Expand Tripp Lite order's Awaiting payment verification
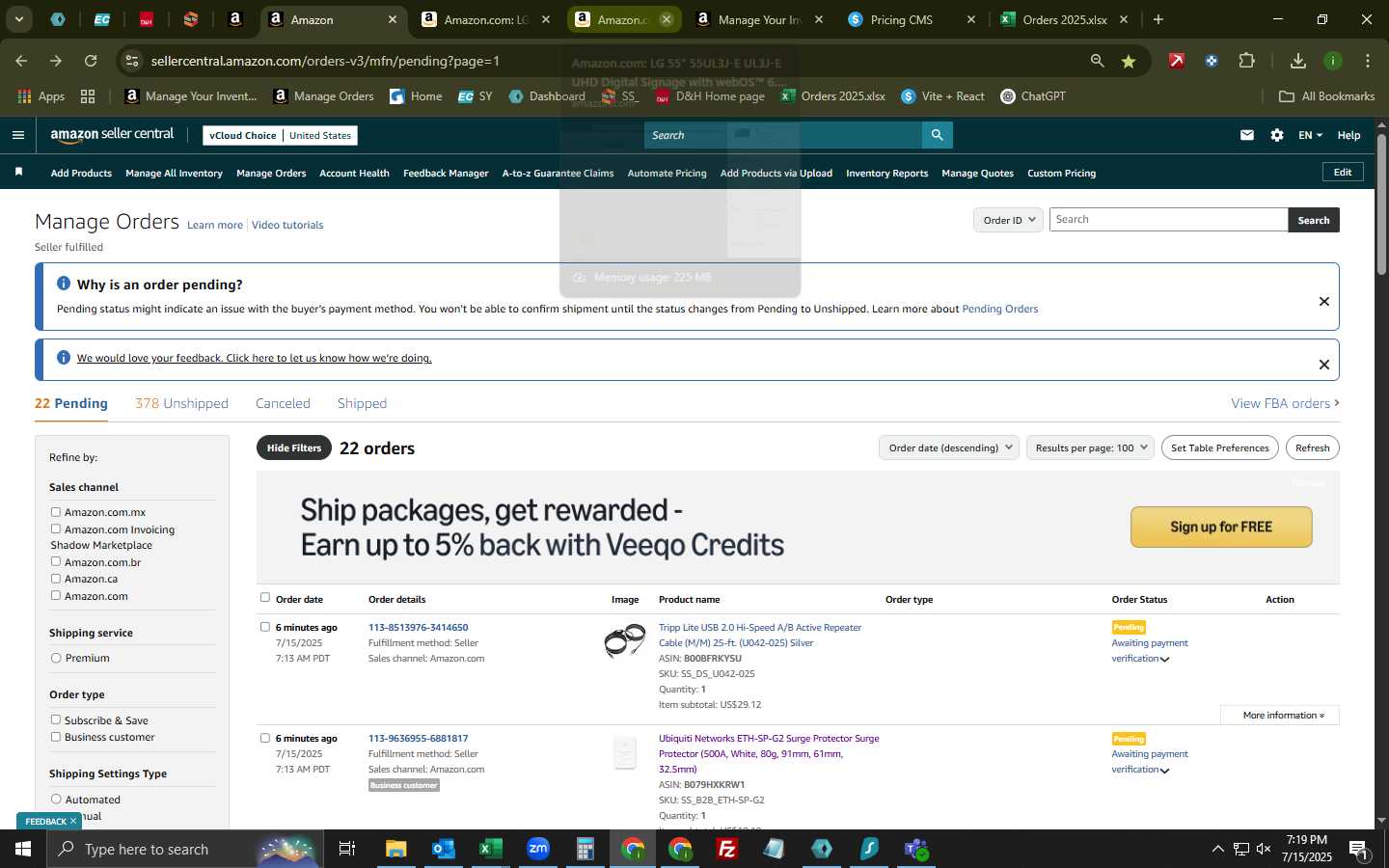Screen dimensions: 1389x868 point(1164,660)
